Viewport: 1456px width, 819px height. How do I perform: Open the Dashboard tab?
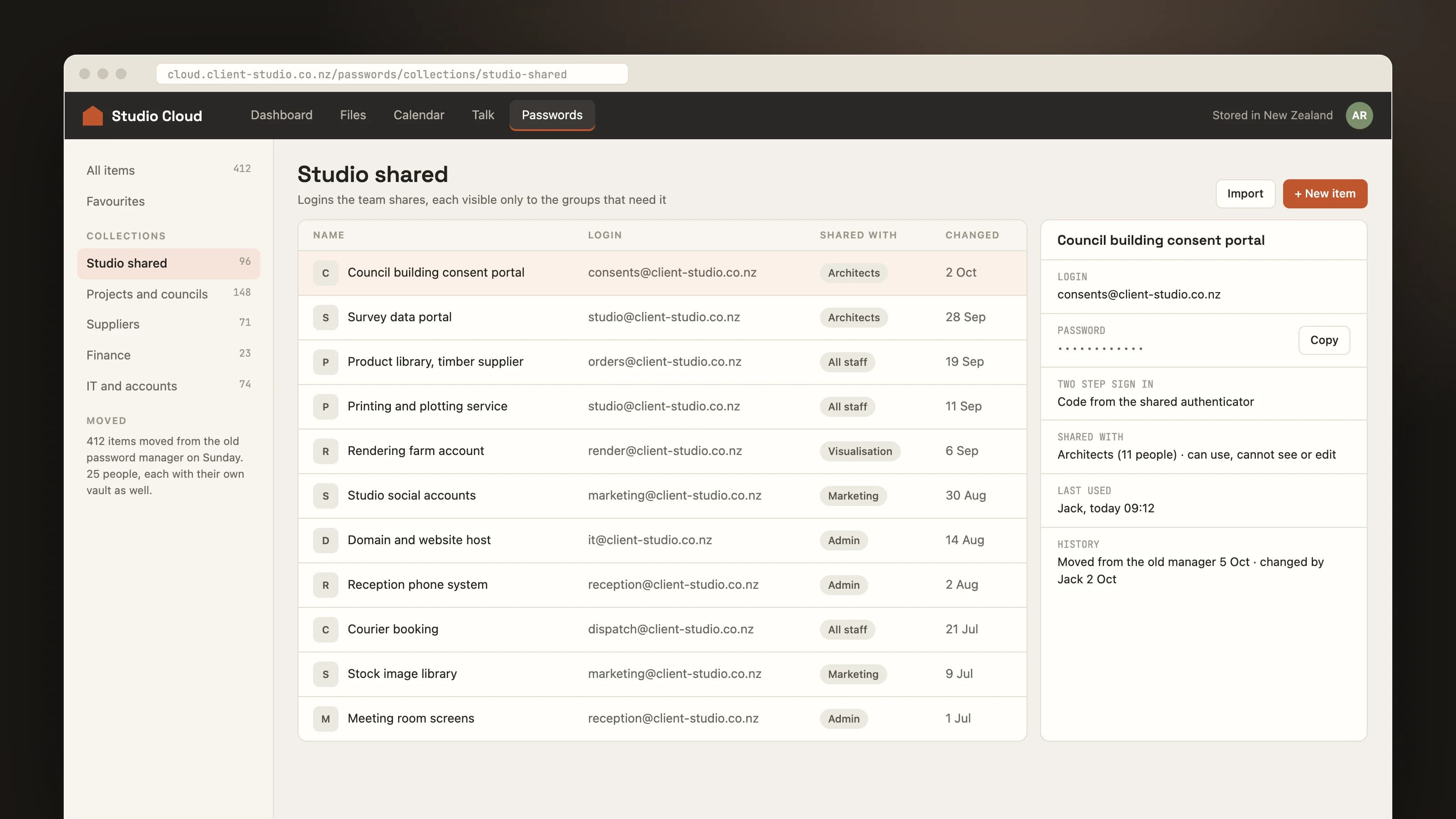282,115
